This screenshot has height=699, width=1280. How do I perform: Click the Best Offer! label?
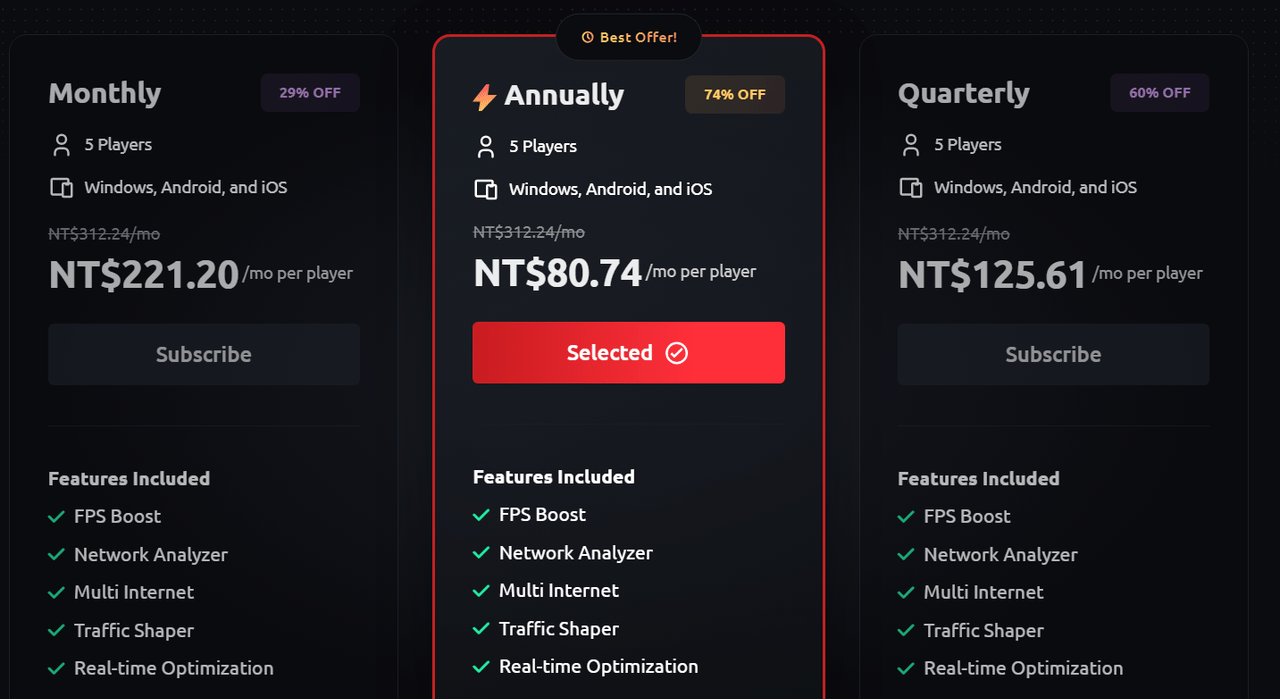[x=638, y=38]
